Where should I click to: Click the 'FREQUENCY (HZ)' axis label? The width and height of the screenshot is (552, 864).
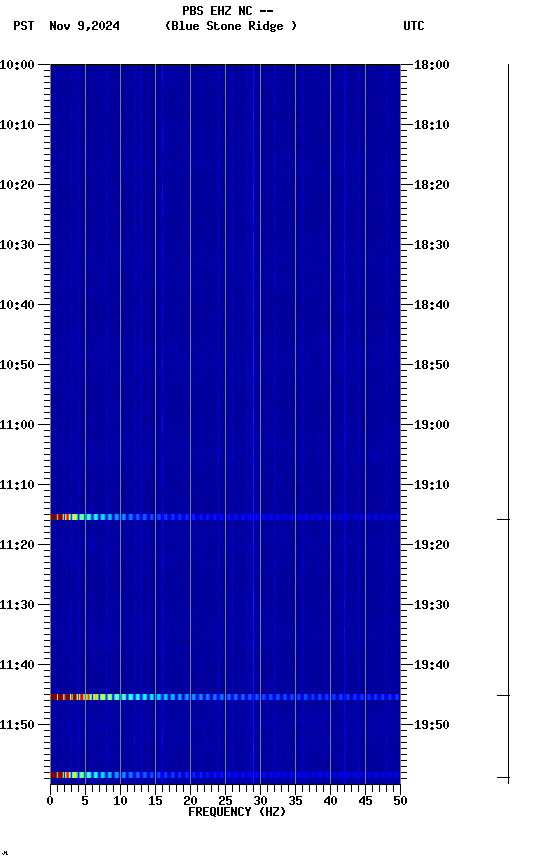click(237, 812)
